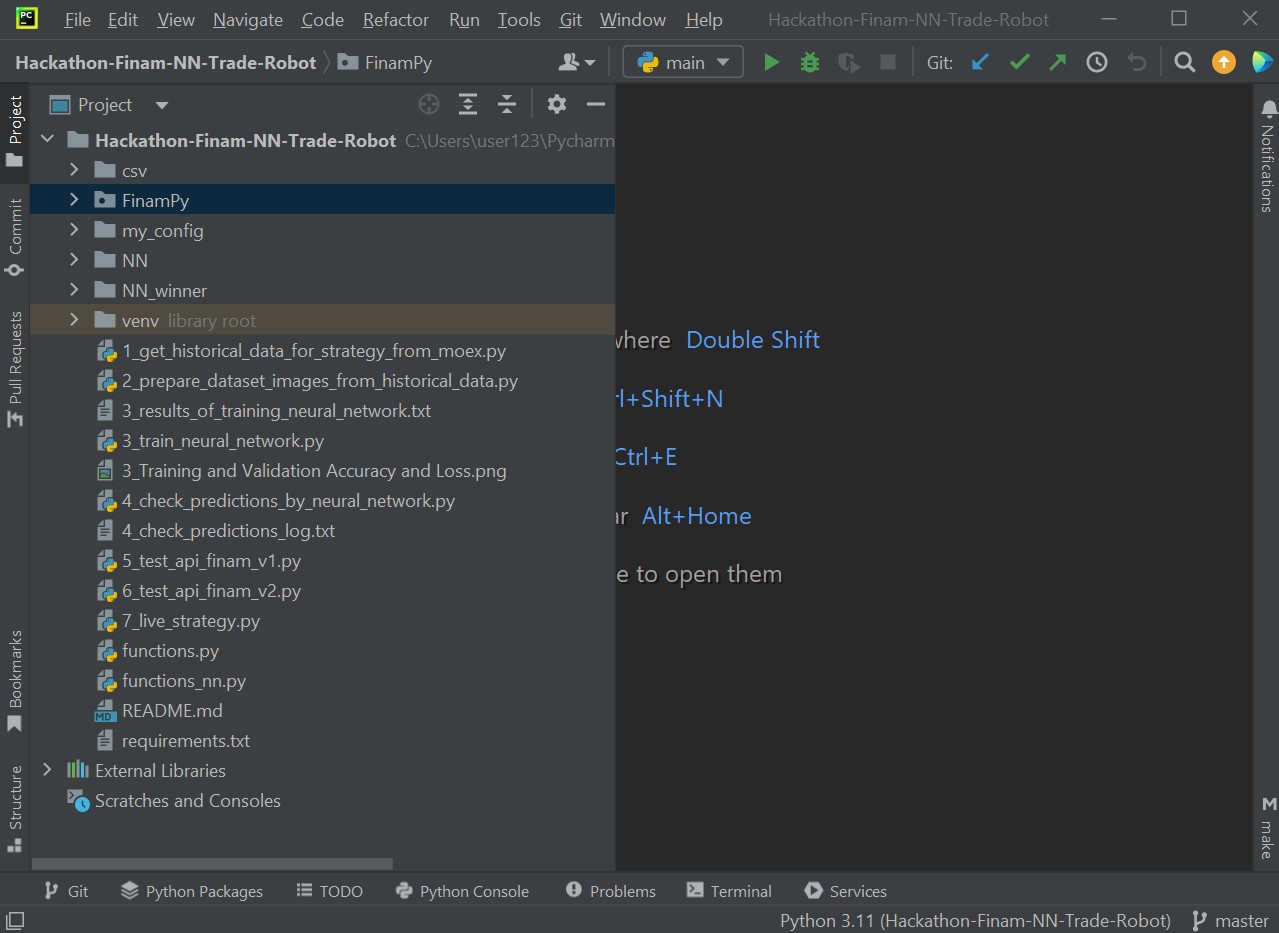Toggle the Bookmarks tool window

tap(15, 682)
